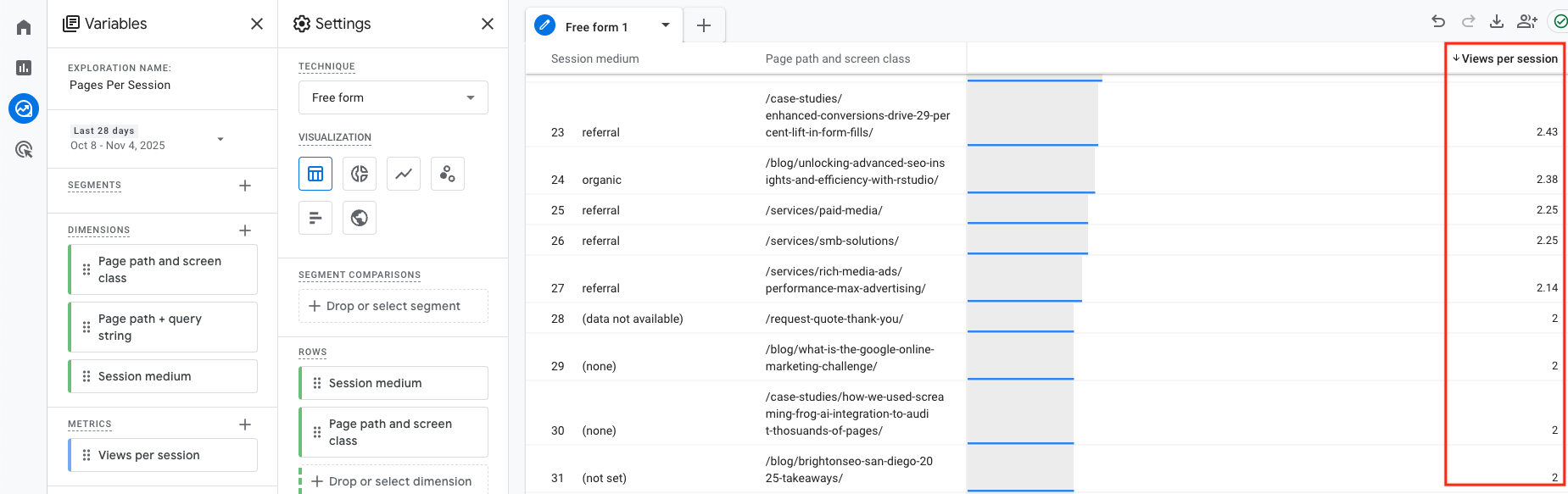Image resolution: width=1568 pixels, height=494 pixels.
Task: Close the Variables panel
Action: pyautogui.click(x=257, y=24)
